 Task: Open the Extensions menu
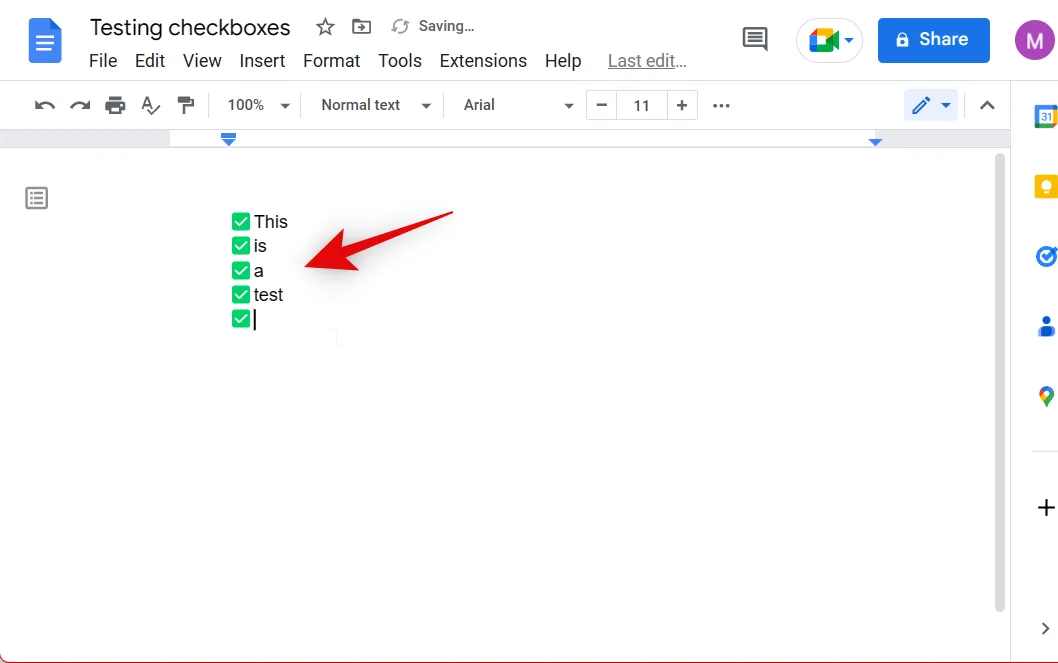[x=483, y=61]
